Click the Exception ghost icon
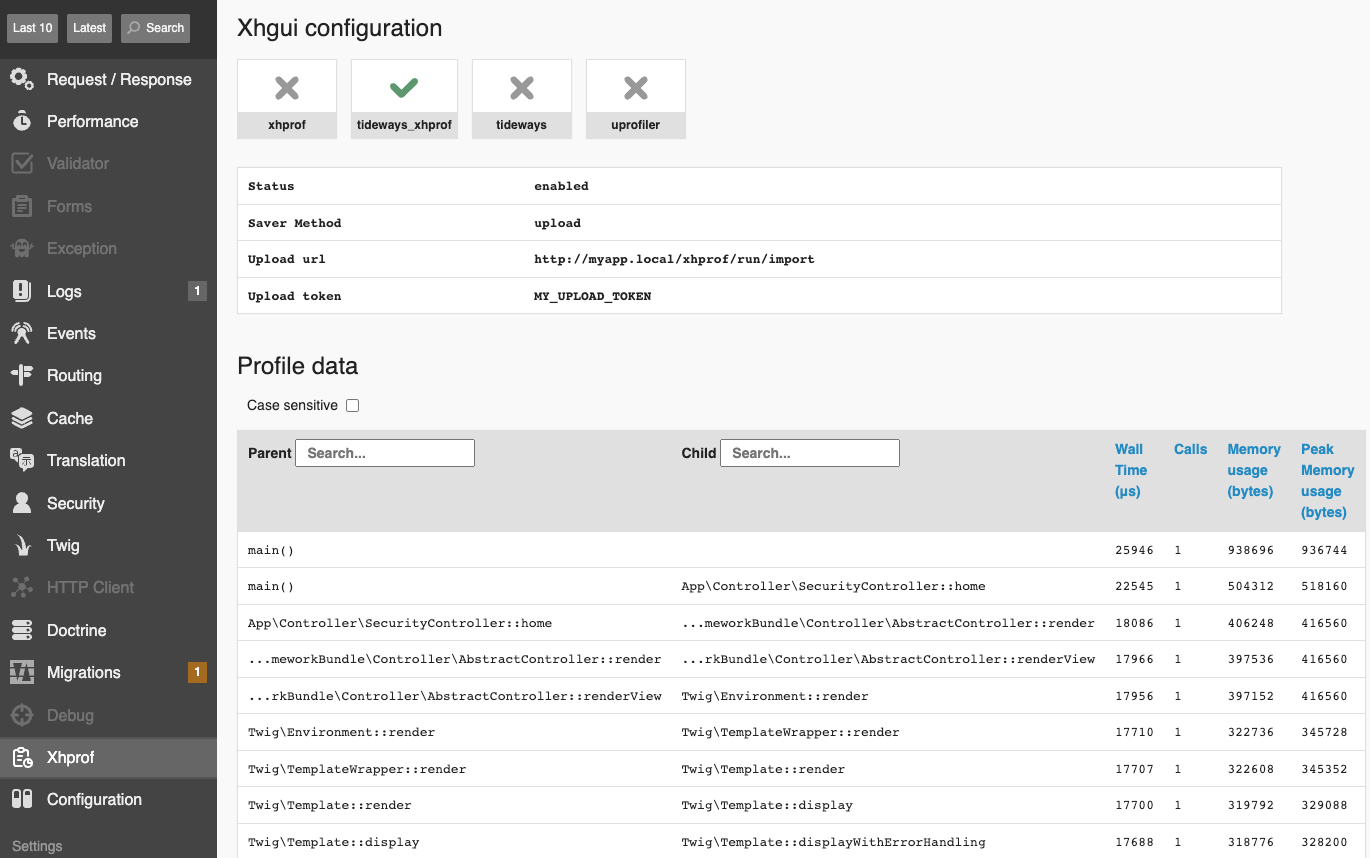The width and height of the screenshot is (1370, 858). tap(22, 248)
